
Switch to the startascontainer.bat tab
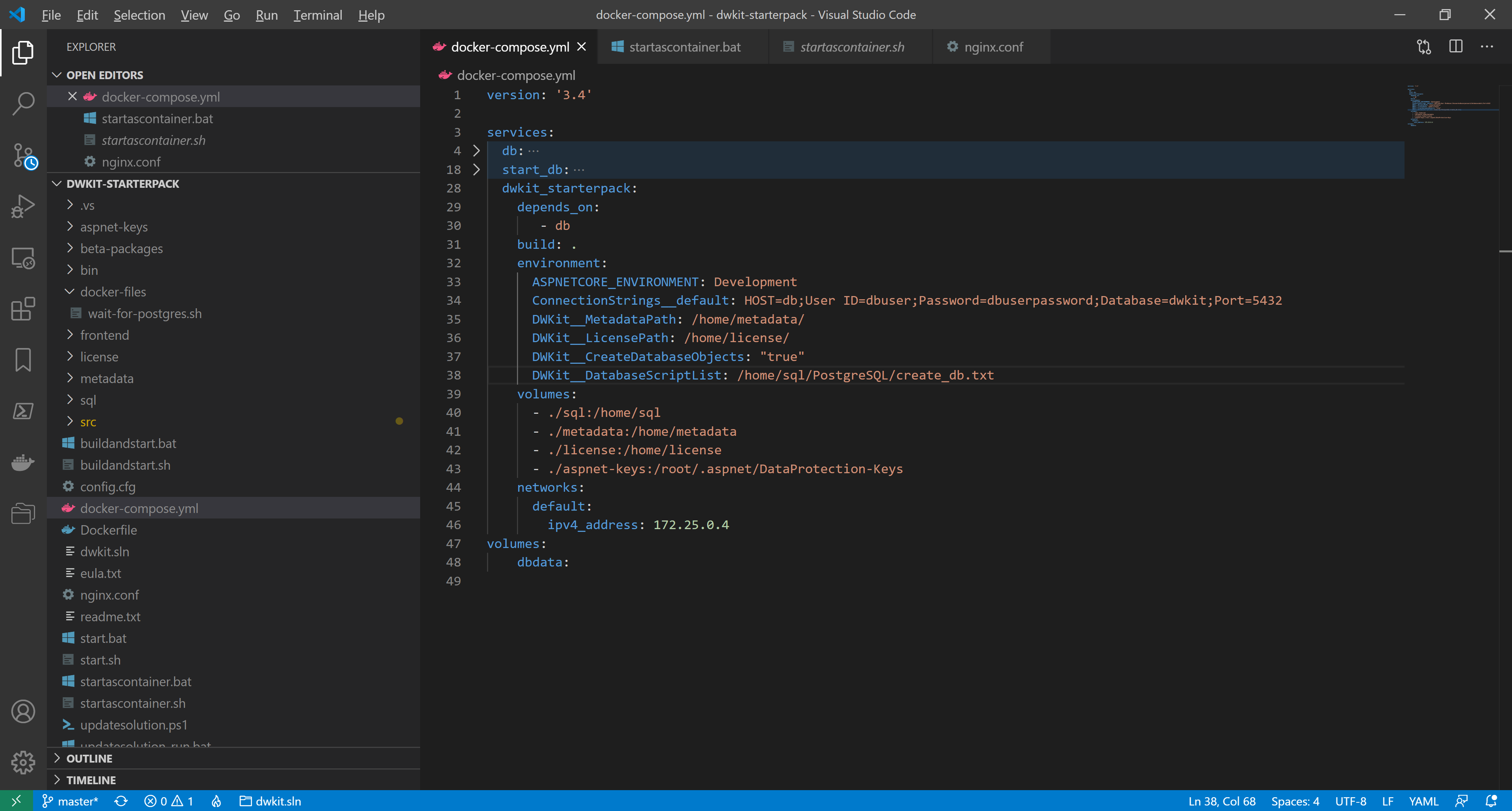pos(683,46)
